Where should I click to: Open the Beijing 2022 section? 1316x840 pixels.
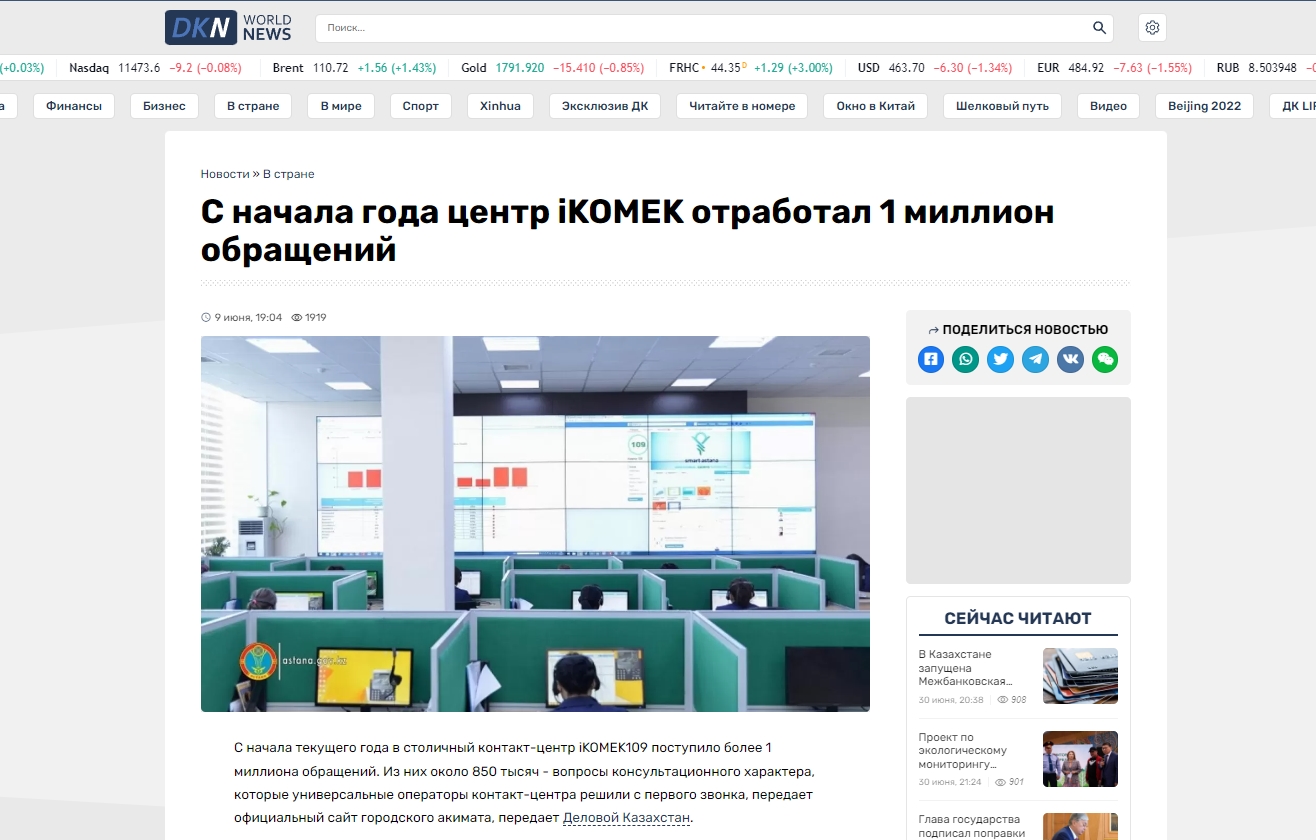click(x=1204, y=106)
